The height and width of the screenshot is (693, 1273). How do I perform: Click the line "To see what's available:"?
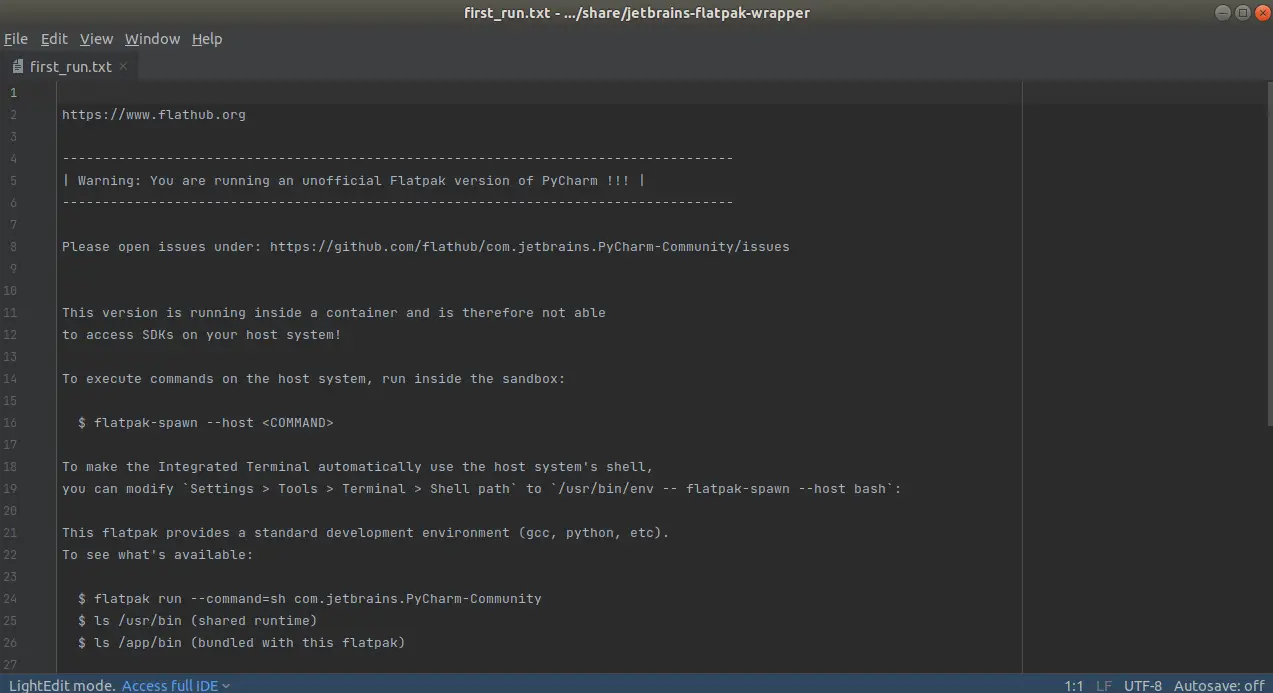(x=158, y=555)
